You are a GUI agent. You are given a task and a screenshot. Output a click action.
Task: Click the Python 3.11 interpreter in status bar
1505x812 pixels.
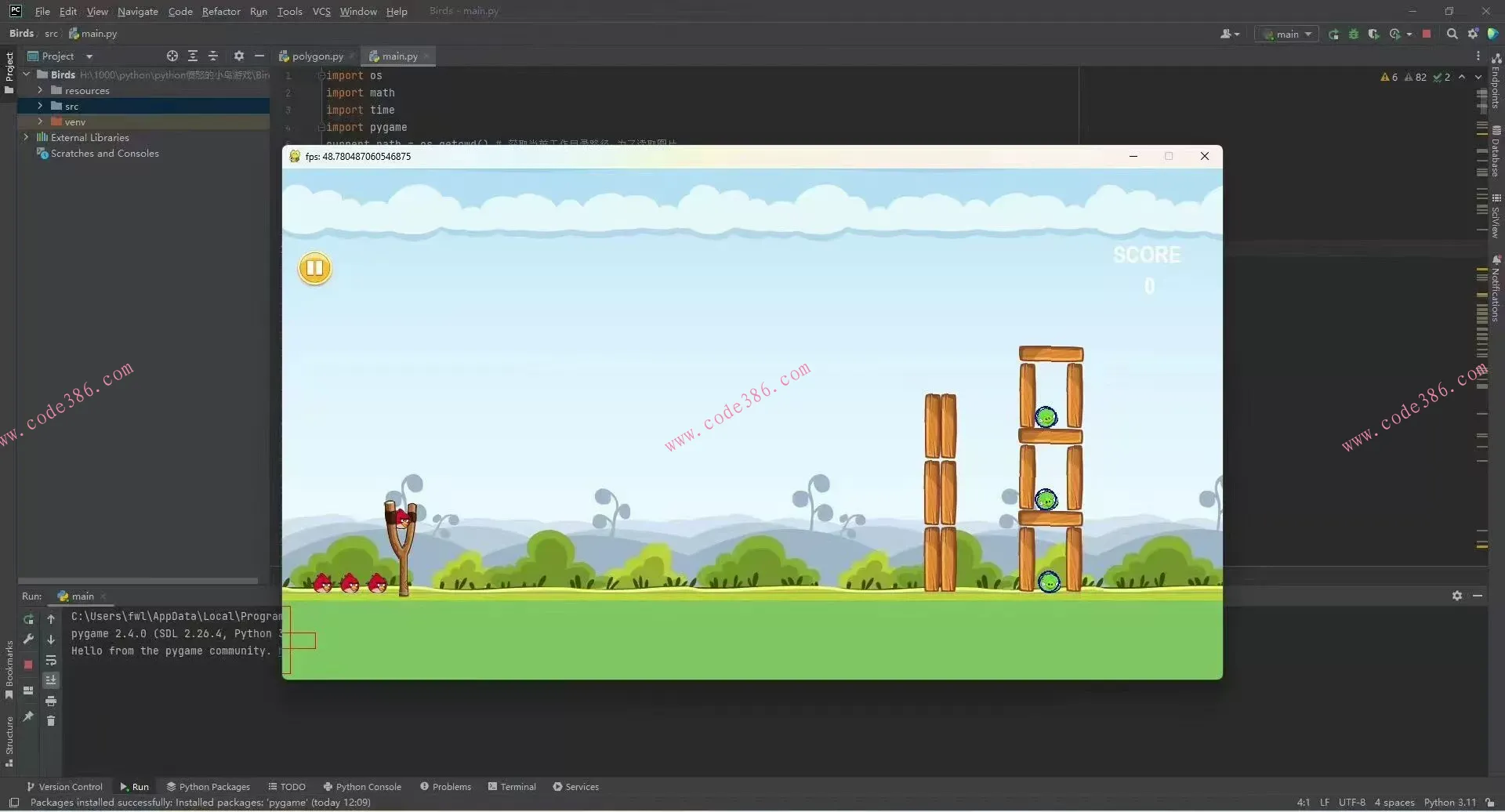[1449, 803]
